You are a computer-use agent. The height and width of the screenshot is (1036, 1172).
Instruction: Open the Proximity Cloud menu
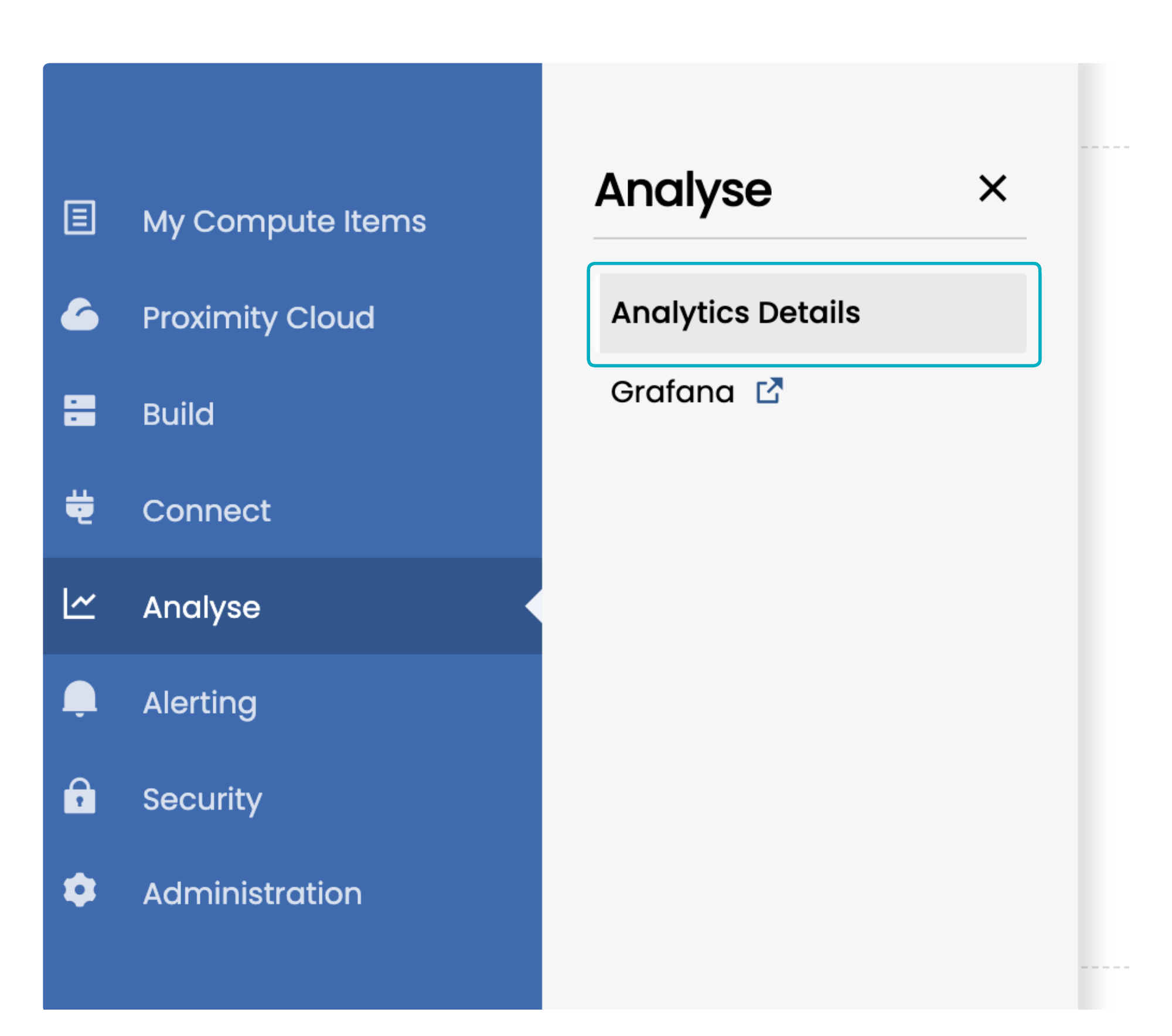(x=258, y=318)
